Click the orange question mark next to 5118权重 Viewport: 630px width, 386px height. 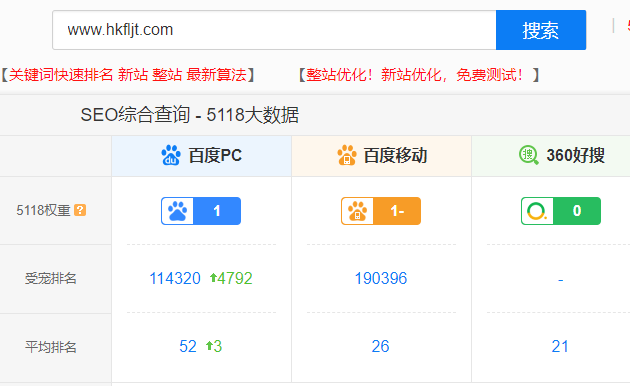(80, 210)
